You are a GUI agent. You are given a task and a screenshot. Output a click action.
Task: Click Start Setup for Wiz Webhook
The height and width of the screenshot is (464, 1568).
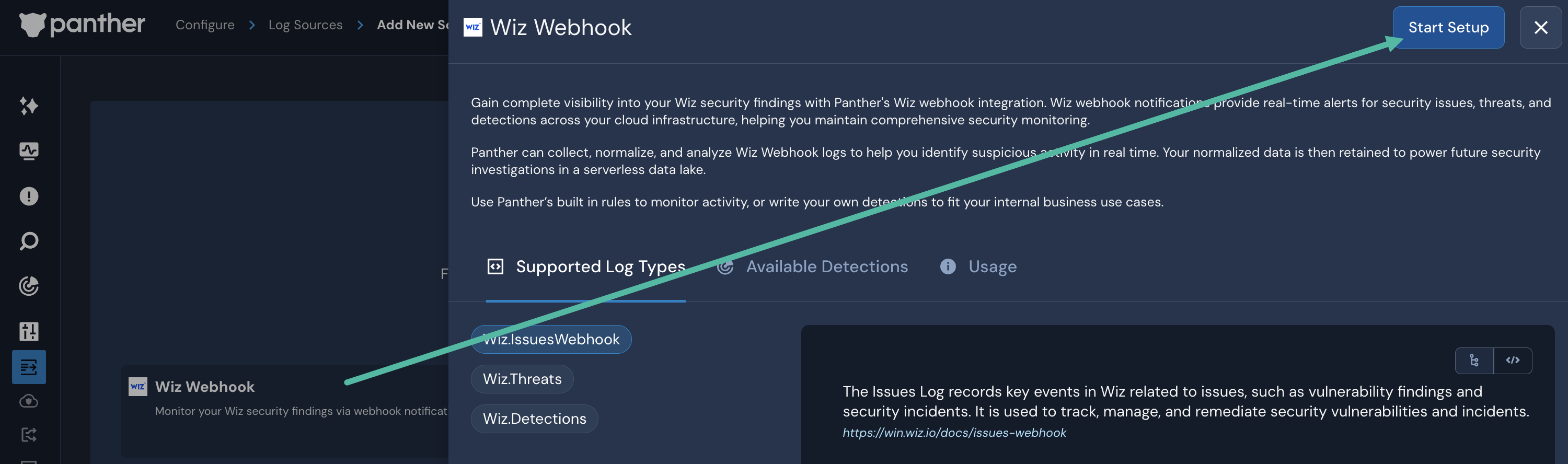tap(1448, 27)
